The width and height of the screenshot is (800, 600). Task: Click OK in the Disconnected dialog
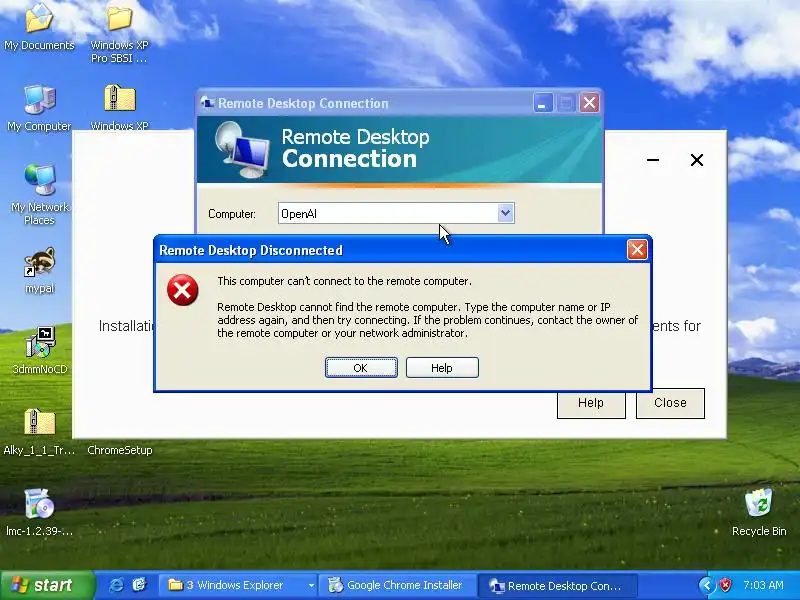361,368
